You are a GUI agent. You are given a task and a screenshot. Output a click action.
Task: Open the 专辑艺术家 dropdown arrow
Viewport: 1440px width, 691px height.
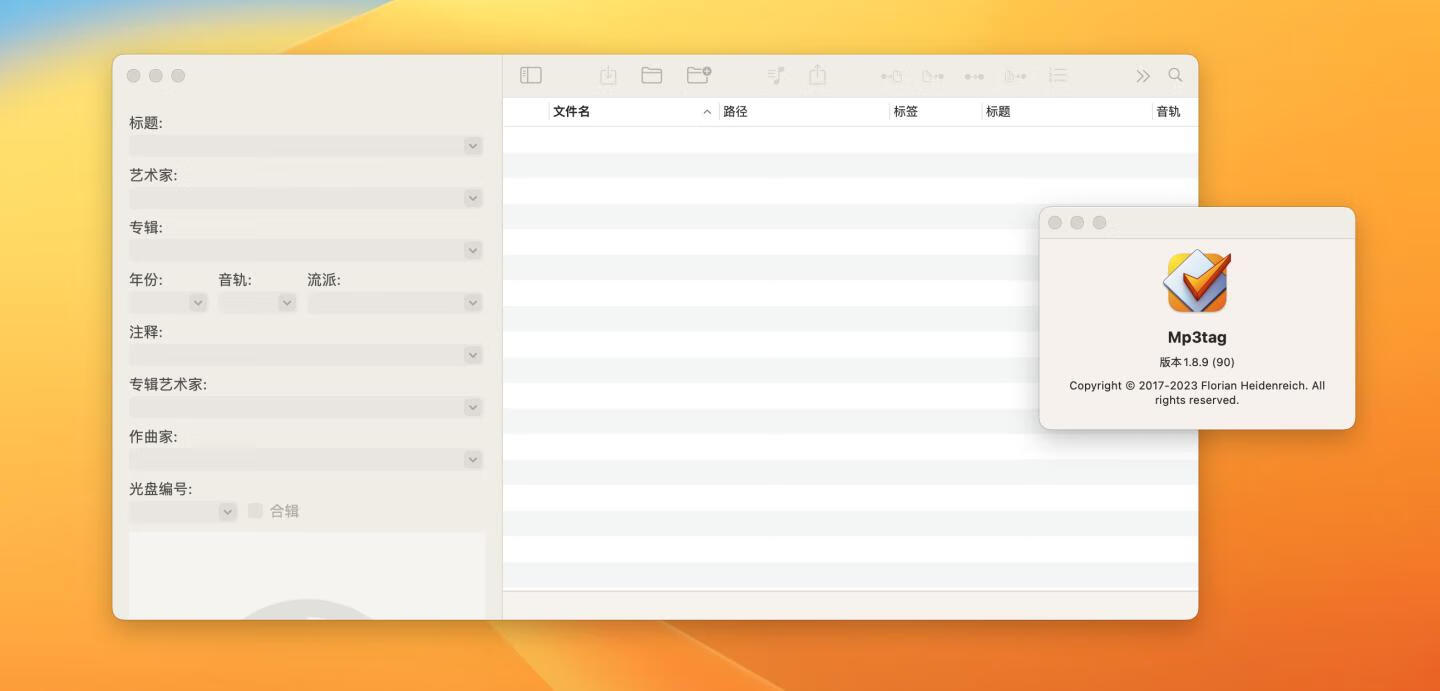tap(471, 407)
